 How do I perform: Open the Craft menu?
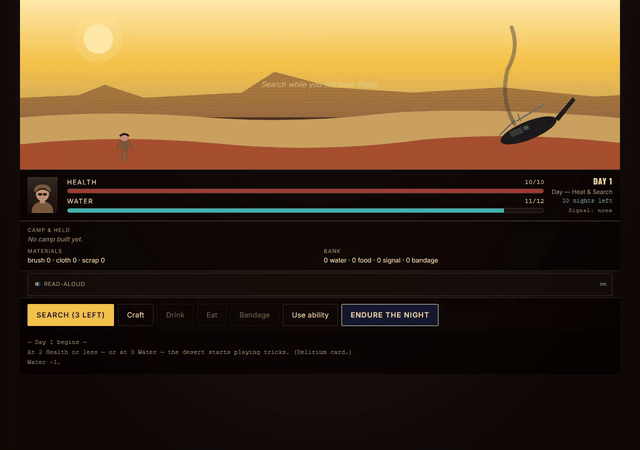point(136,315)
